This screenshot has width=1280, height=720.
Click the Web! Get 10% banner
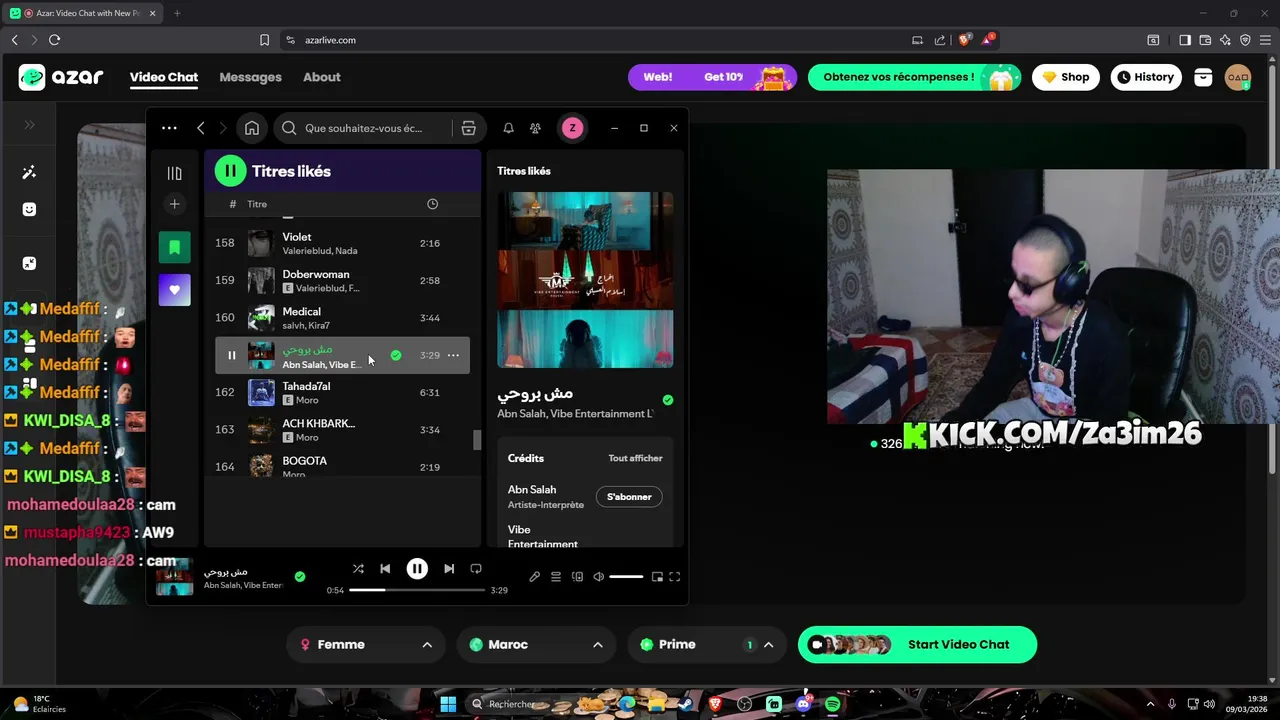pyautogui.click(x=712, y=77)
